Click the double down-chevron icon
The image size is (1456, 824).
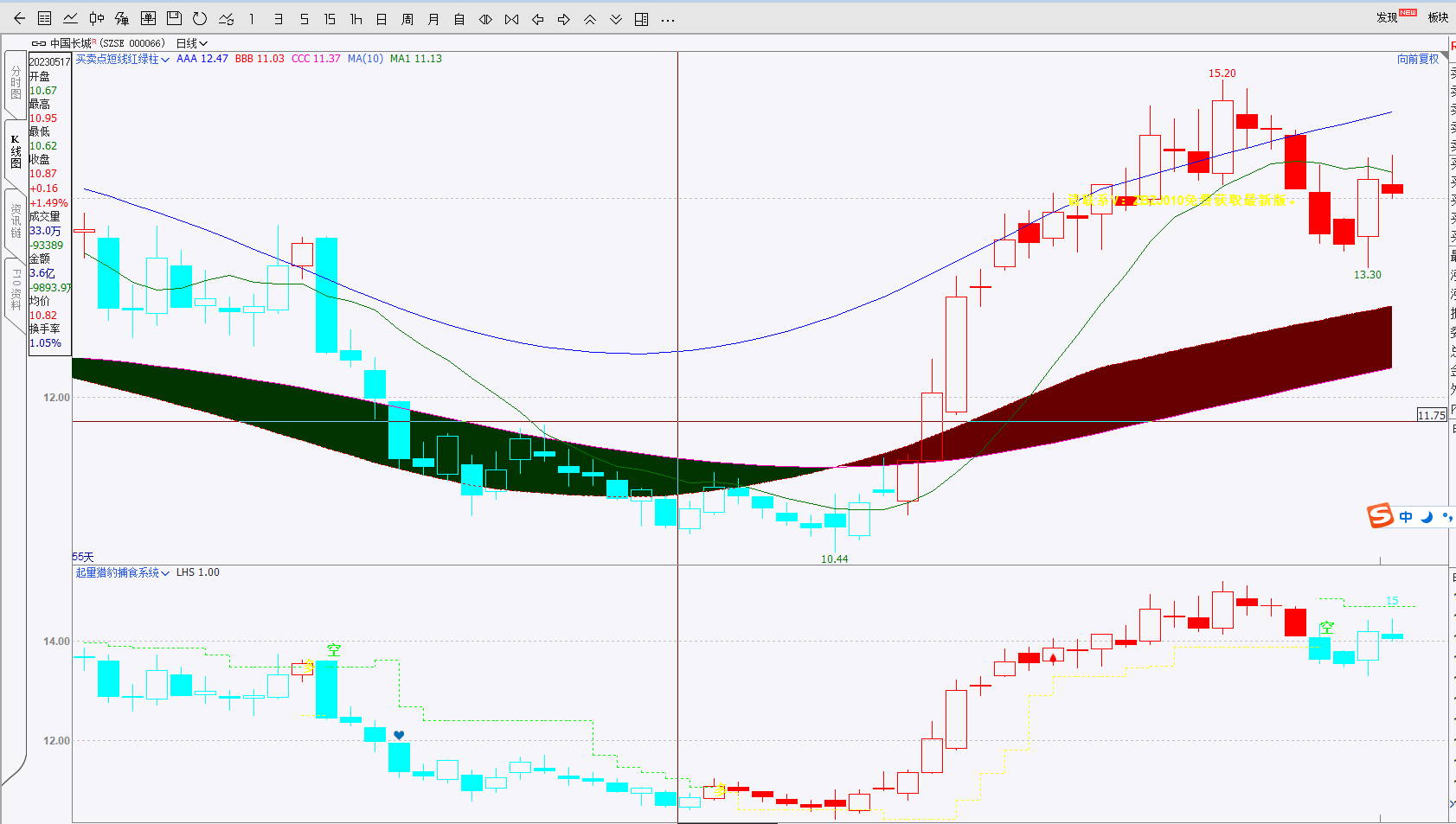[x=615, y=18]
